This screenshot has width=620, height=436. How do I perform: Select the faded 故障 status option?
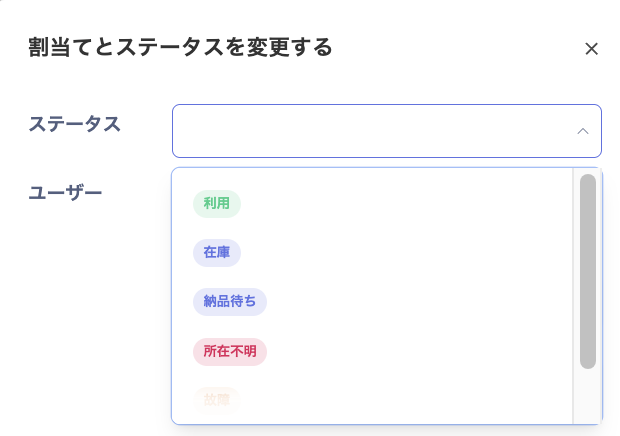[x=217, y=400]
